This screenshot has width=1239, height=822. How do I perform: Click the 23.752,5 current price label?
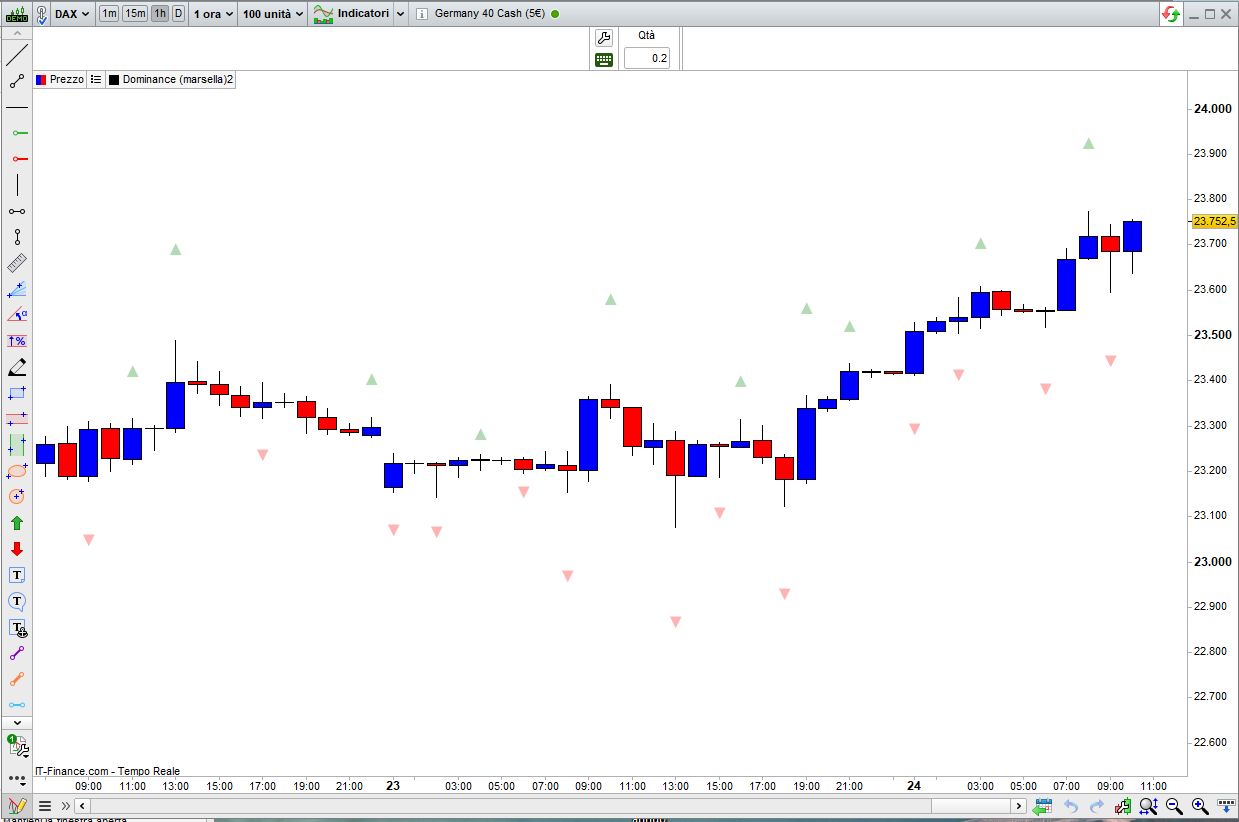[x=1214, y=221]
